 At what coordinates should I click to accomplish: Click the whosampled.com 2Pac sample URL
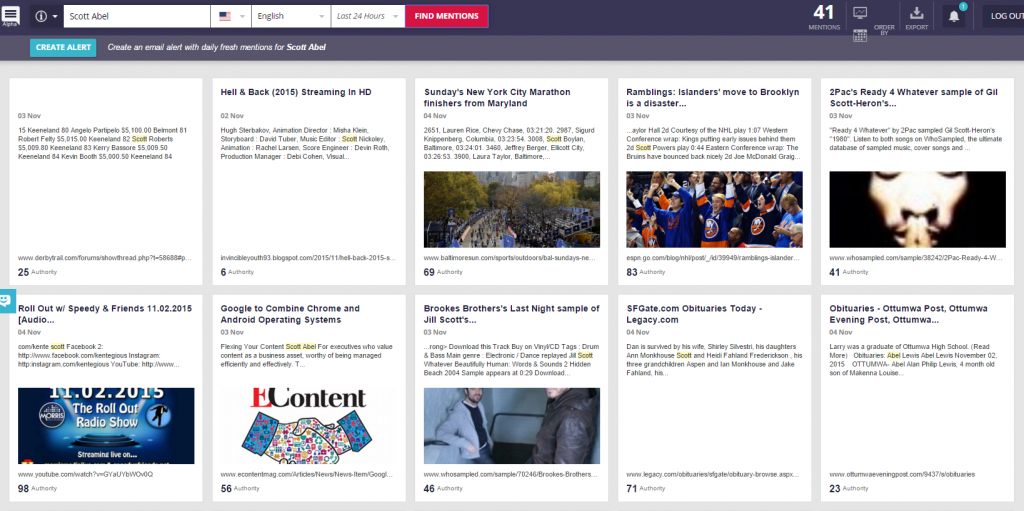coord(916,258)
